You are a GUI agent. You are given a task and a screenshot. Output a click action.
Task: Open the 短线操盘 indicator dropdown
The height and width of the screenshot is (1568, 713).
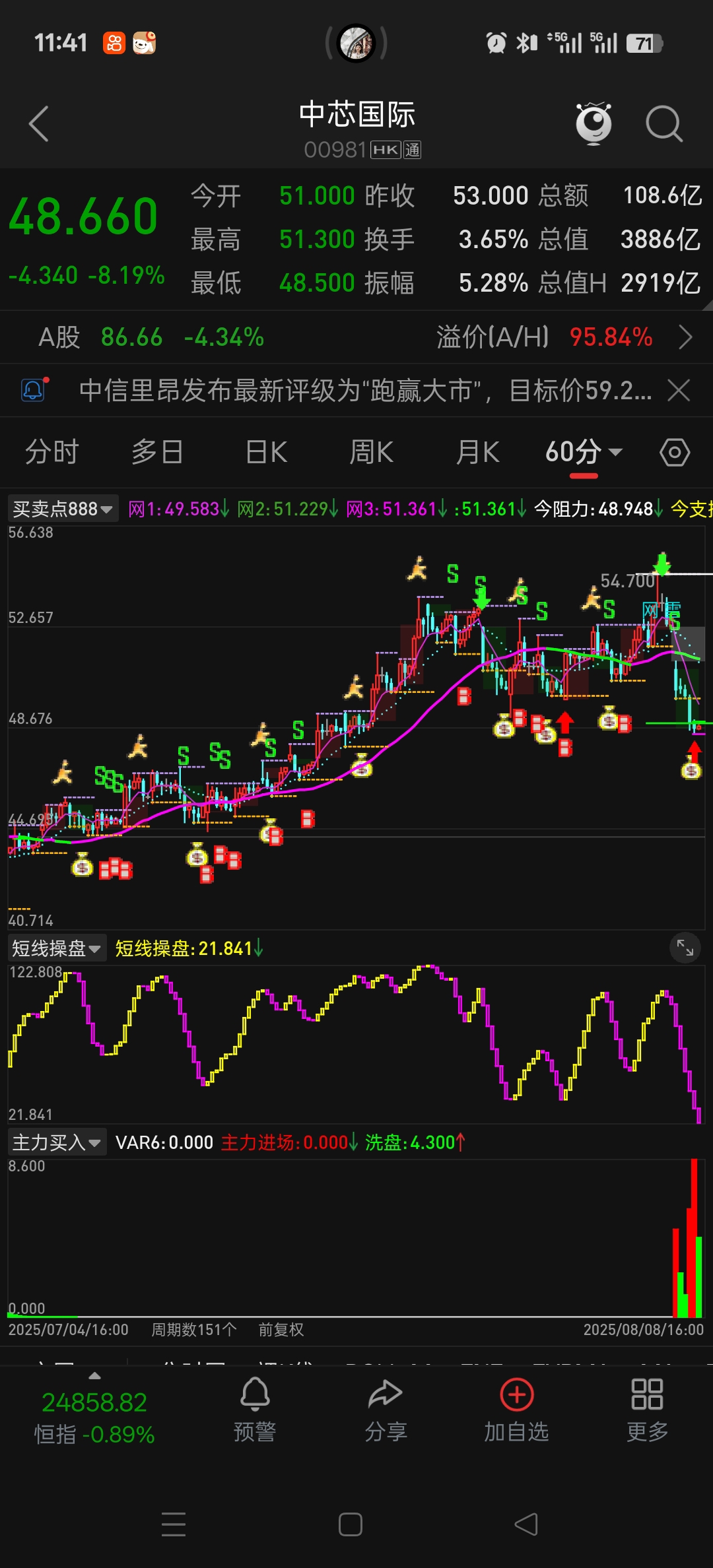[x=56, y=948]
